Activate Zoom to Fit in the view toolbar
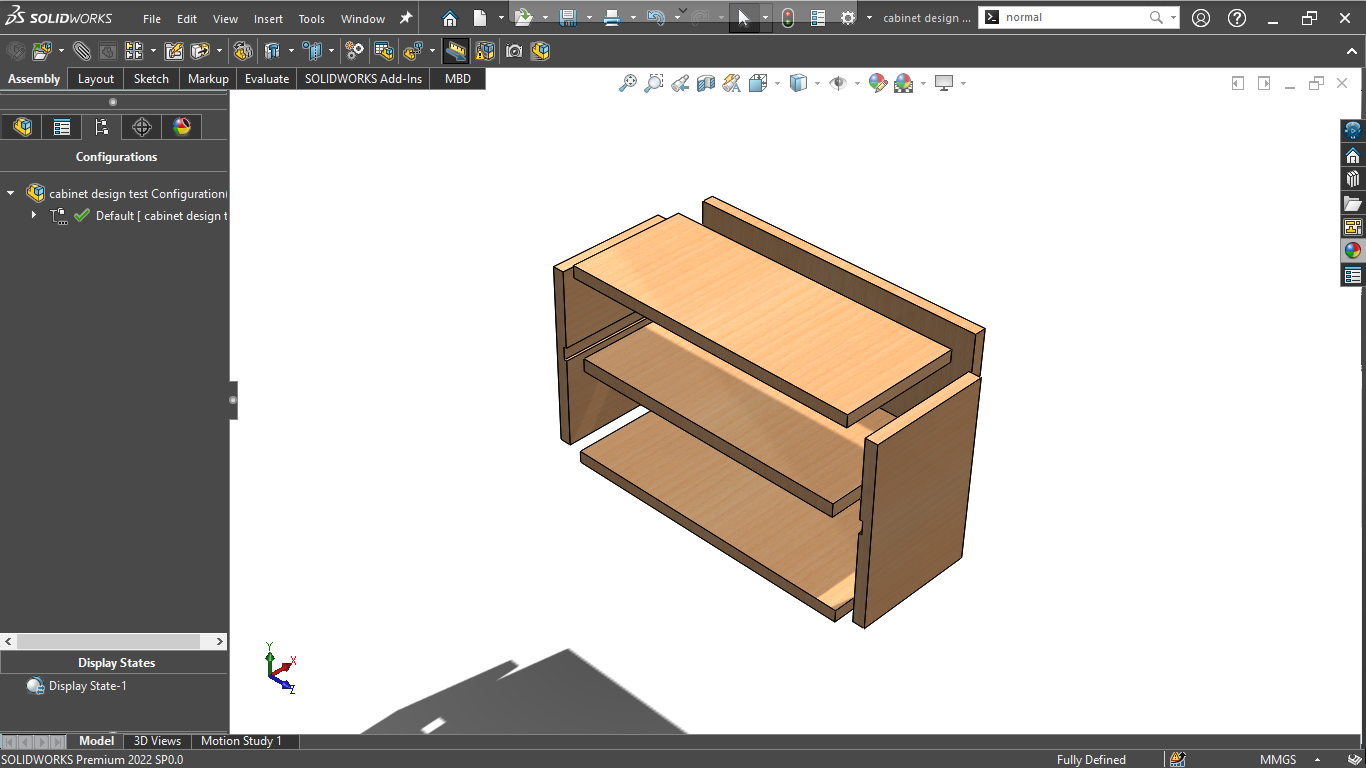Viewport: 1366px width, 768px height. (x=629, y=83)
